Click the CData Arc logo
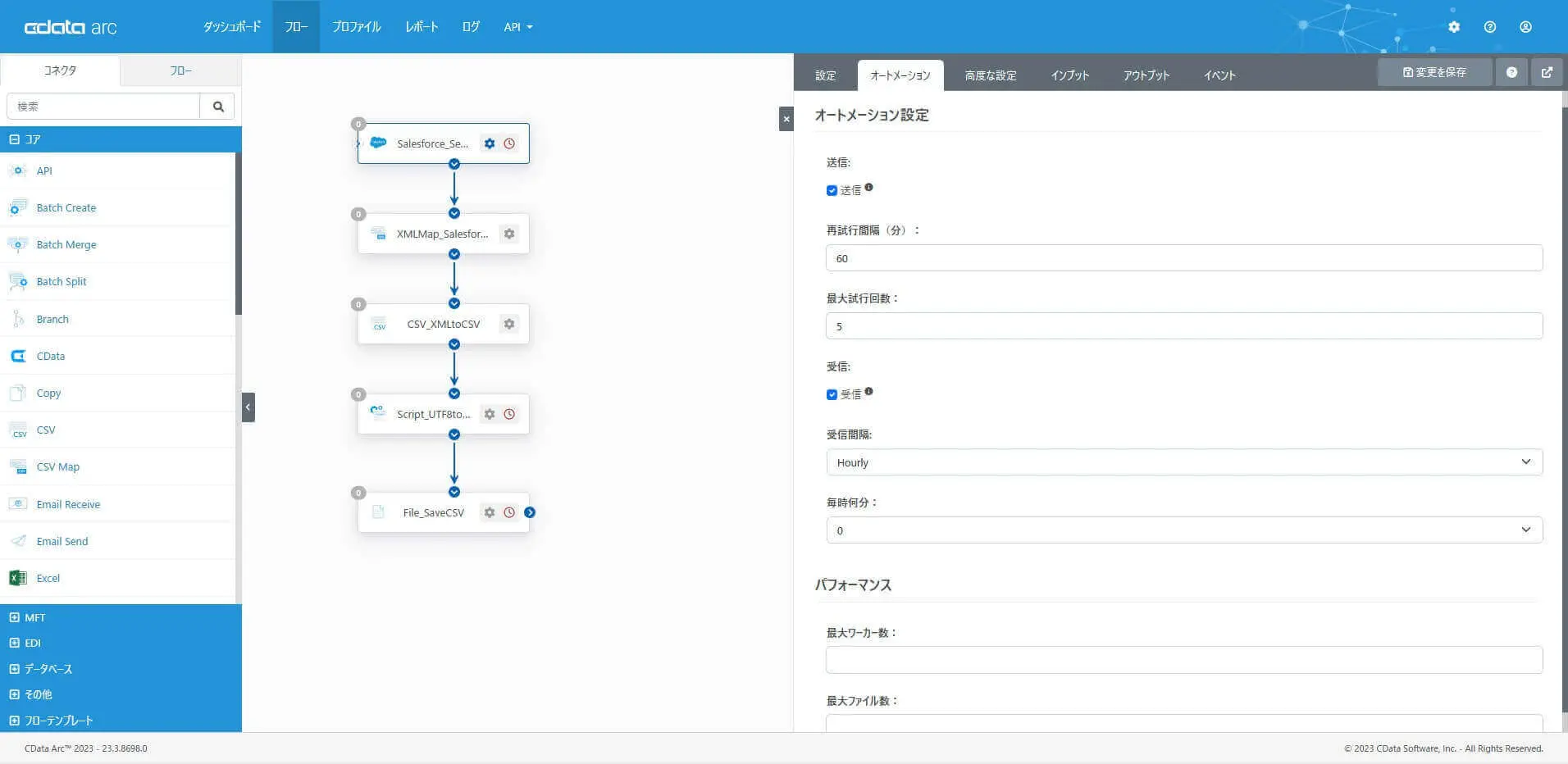The image size is (1568, 764). [x=71, y=27]
